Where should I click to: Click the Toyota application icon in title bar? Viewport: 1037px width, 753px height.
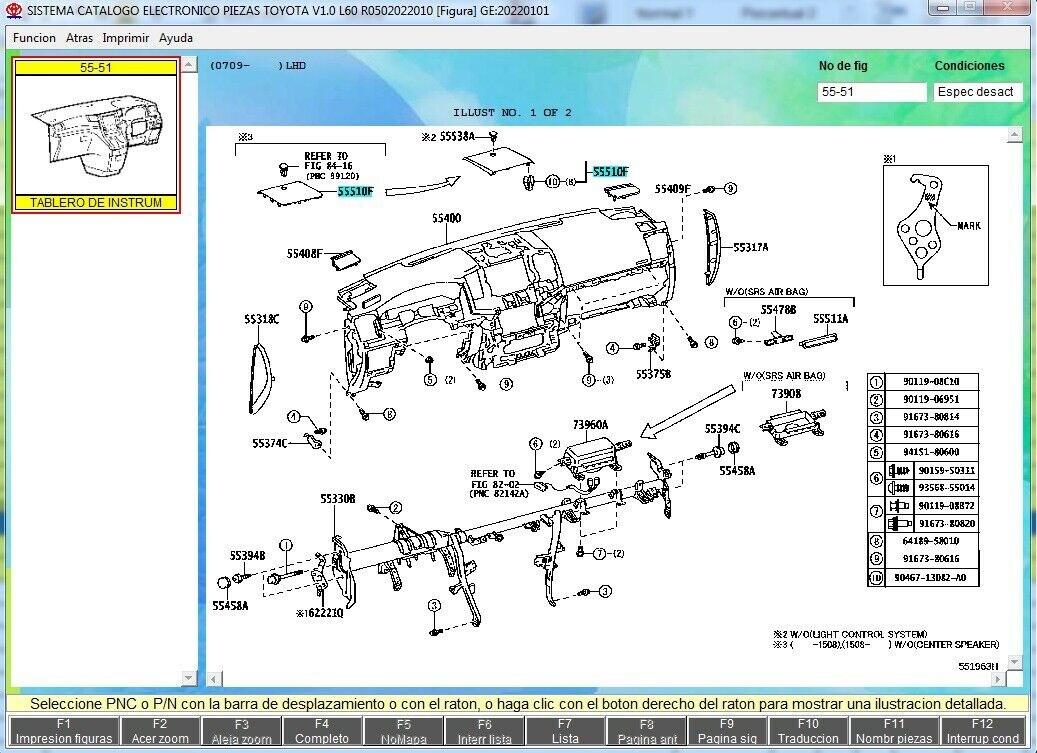point(13,9)
